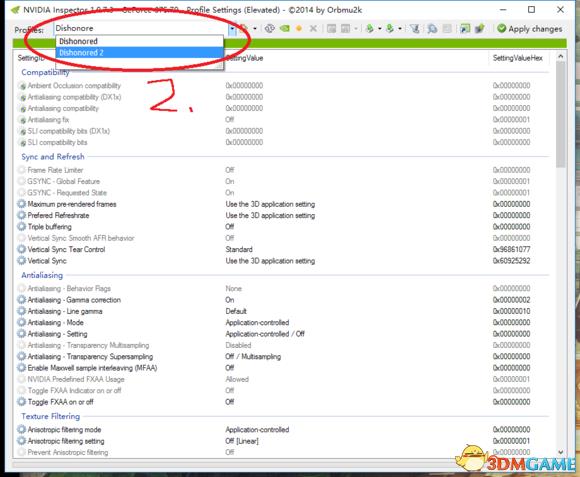Open the Profiles combo box arrow

point(232,28)
